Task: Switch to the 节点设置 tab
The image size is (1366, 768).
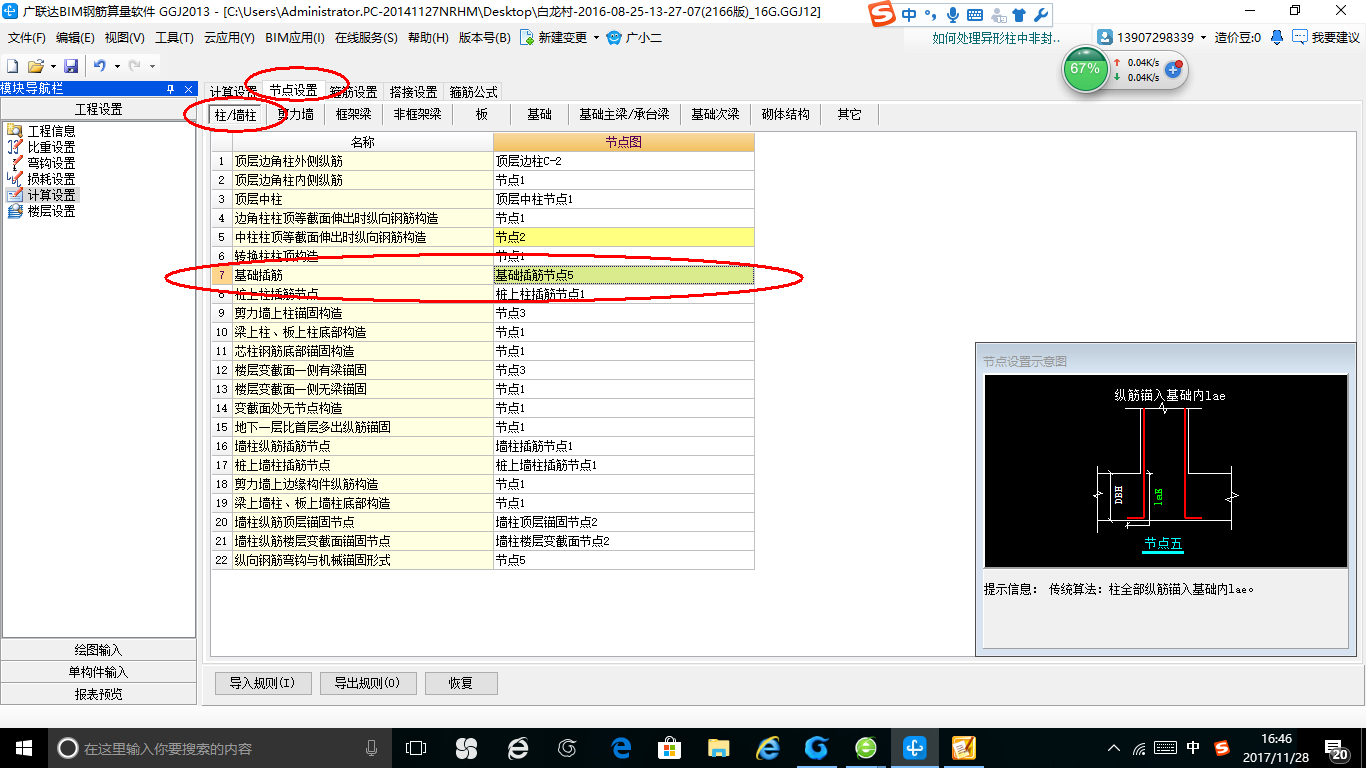Action: click(x=293, y=91)
